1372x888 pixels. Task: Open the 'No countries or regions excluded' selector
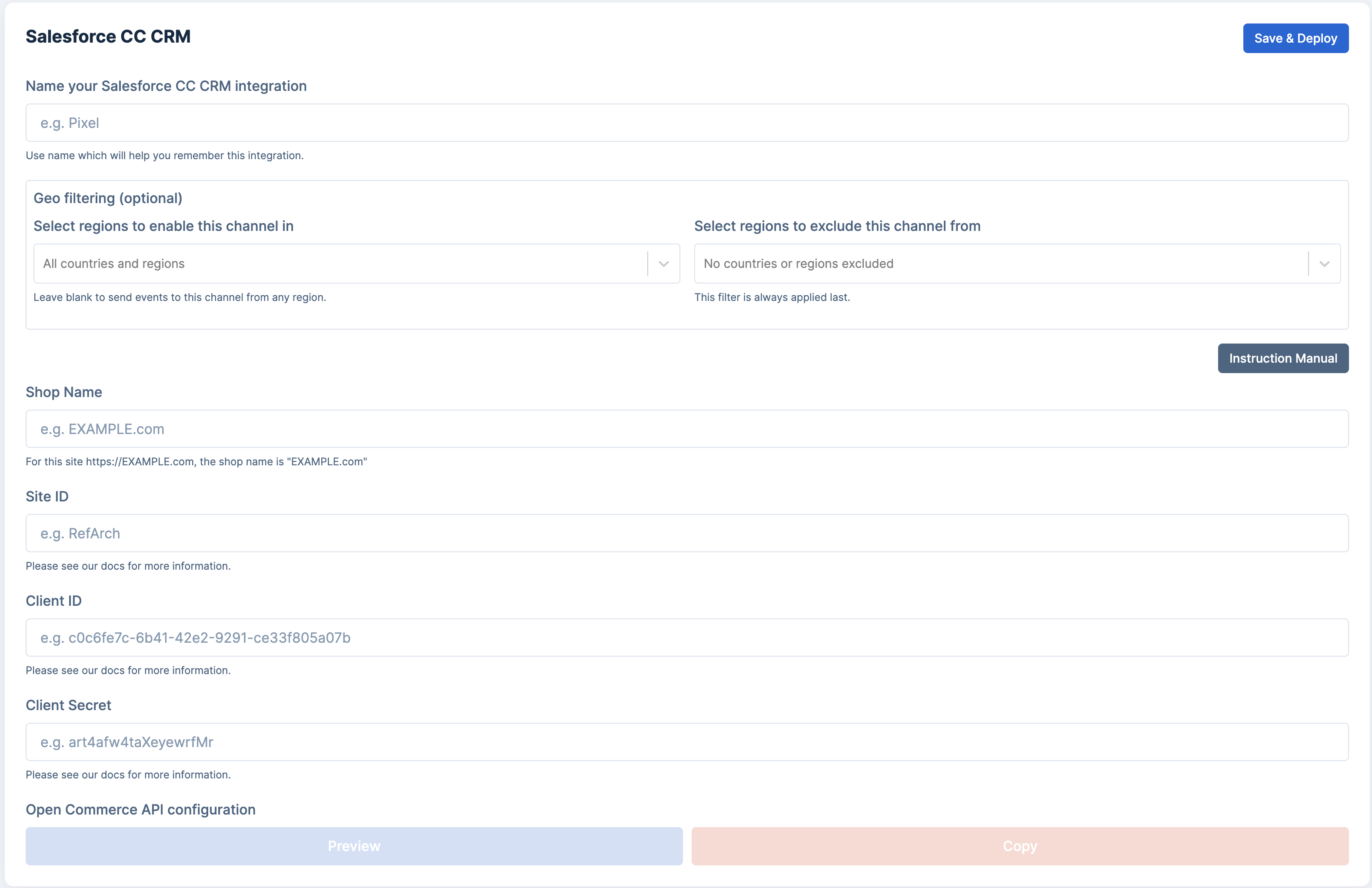tap(1000, 264)
